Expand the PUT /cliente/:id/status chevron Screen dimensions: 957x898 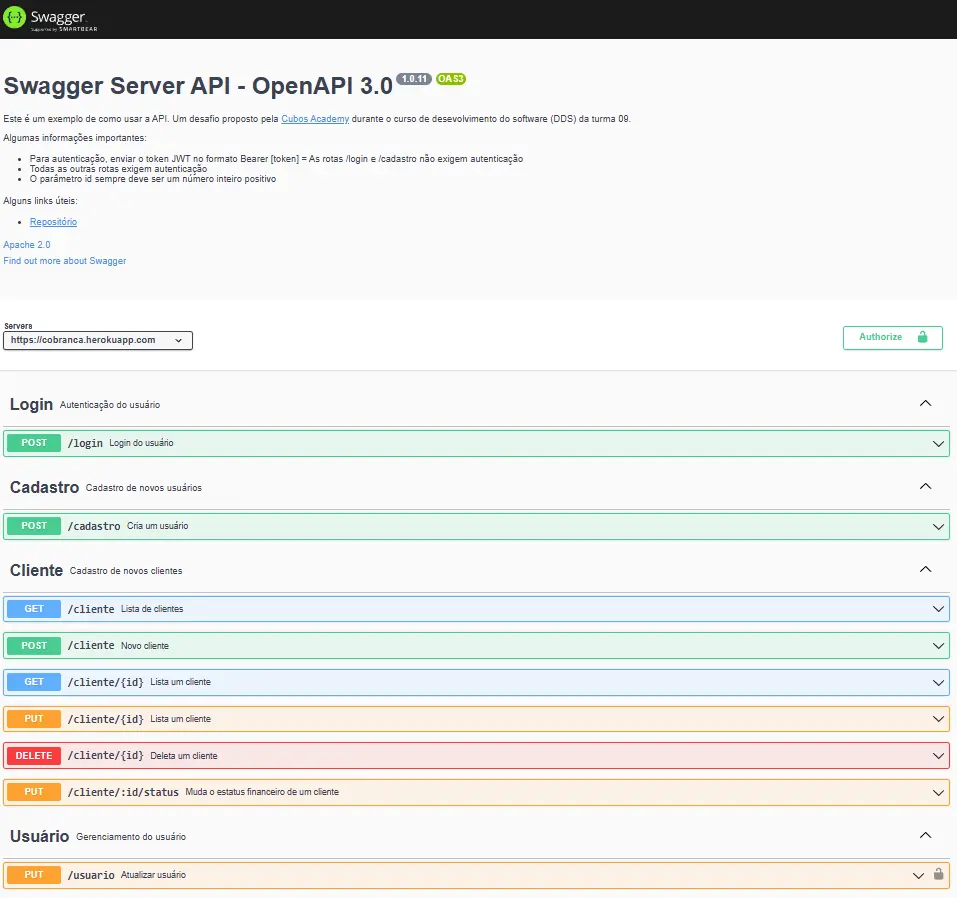click(x=938, y=792)
